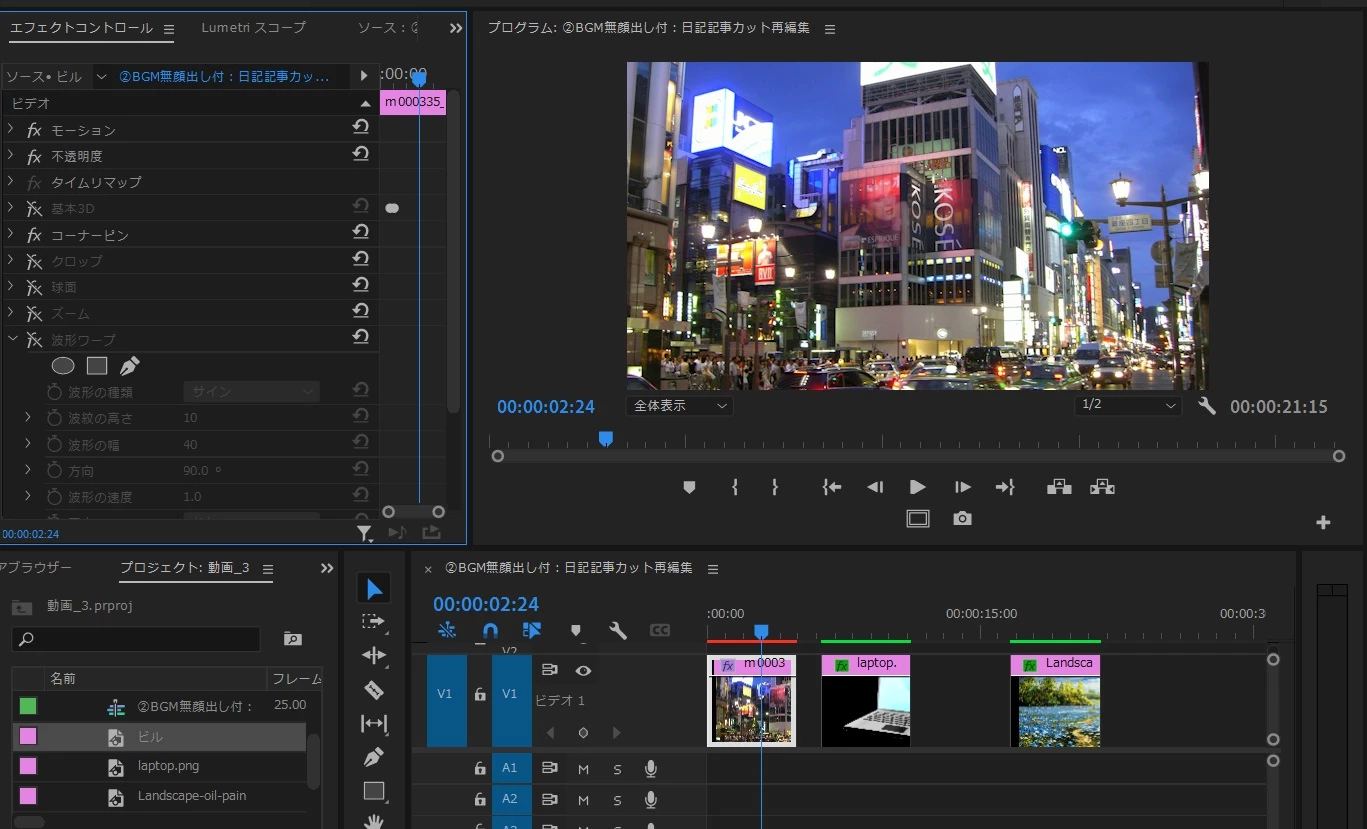Click the program monitor playhead scrubber
This screenshot has height=829, width=1367.
click(x=605, y=439)
